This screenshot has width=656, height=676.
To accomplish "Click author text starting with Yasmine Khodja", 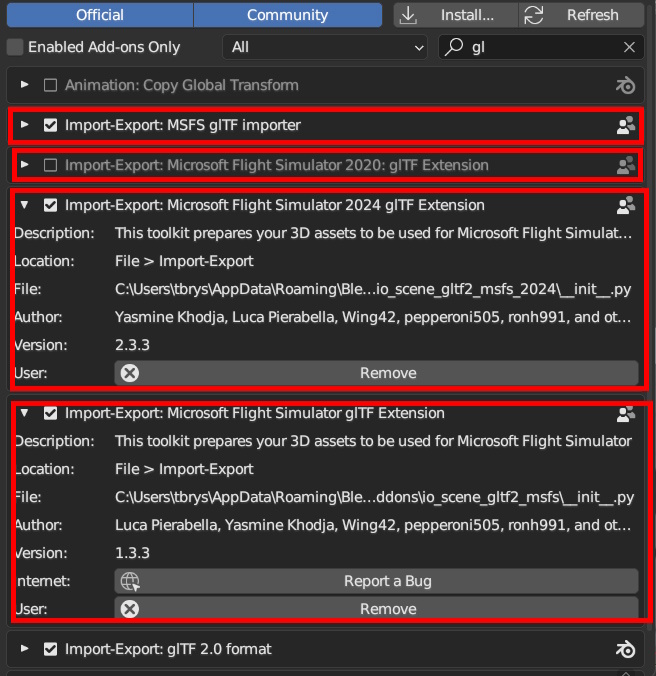I will click(x=373, y=317).
